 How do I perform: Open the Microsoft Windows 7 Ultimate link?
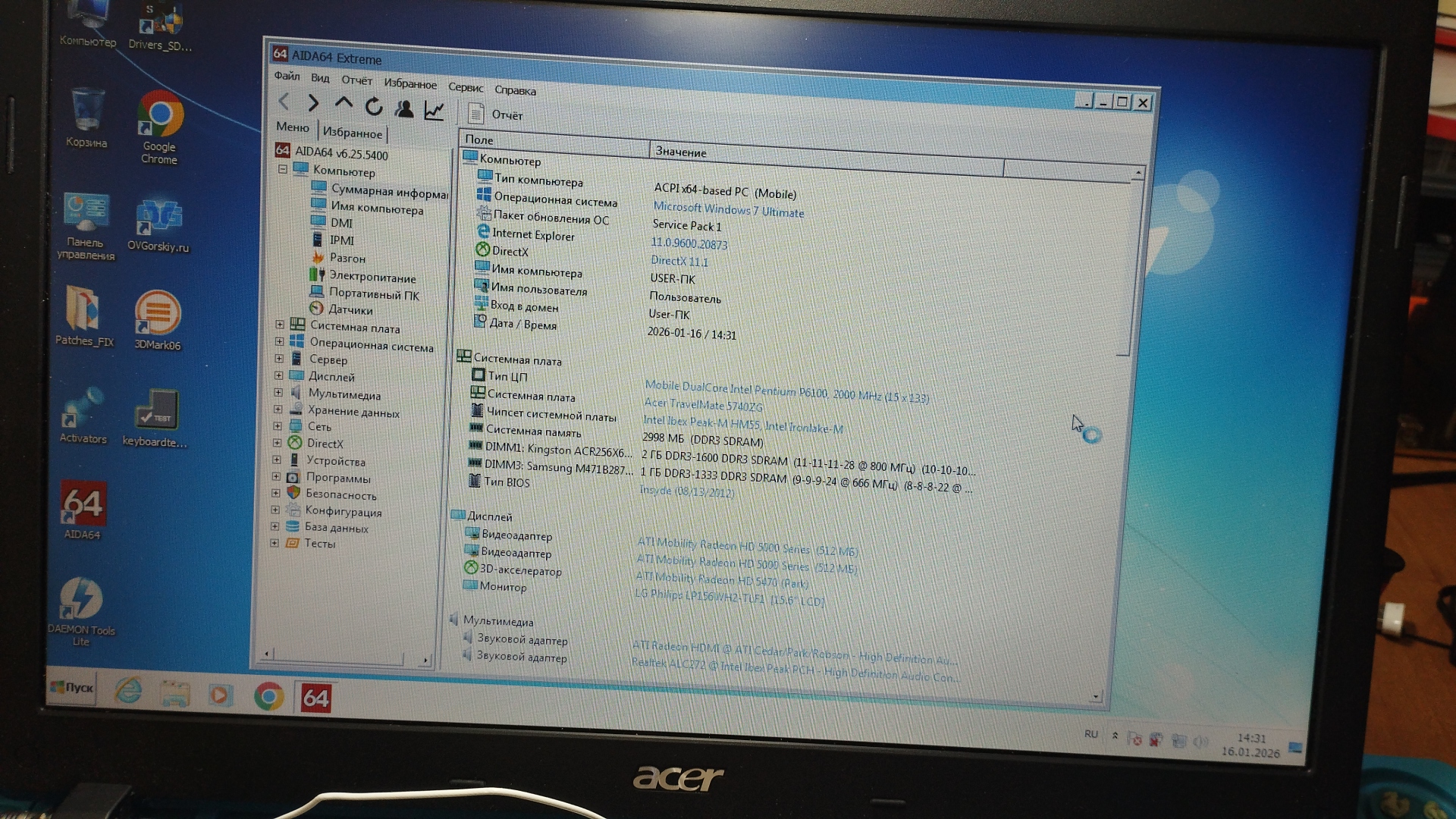click(x=728, y=209)
